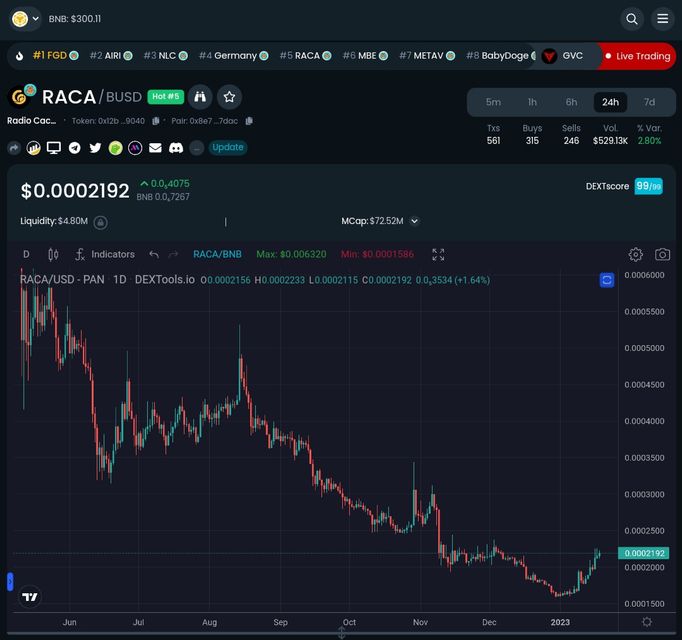
Task: Open hot pair #5 RACA
Action: [305, 56]
